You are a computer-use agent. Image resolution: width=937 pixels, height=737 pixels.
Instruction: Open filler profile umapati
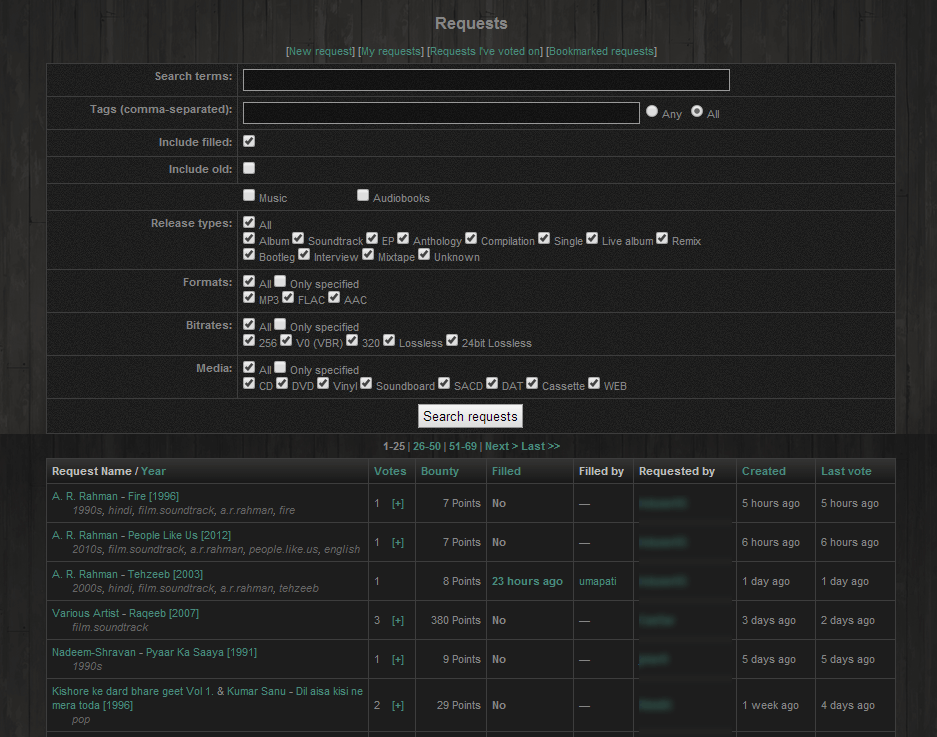(x=598, y=582)
